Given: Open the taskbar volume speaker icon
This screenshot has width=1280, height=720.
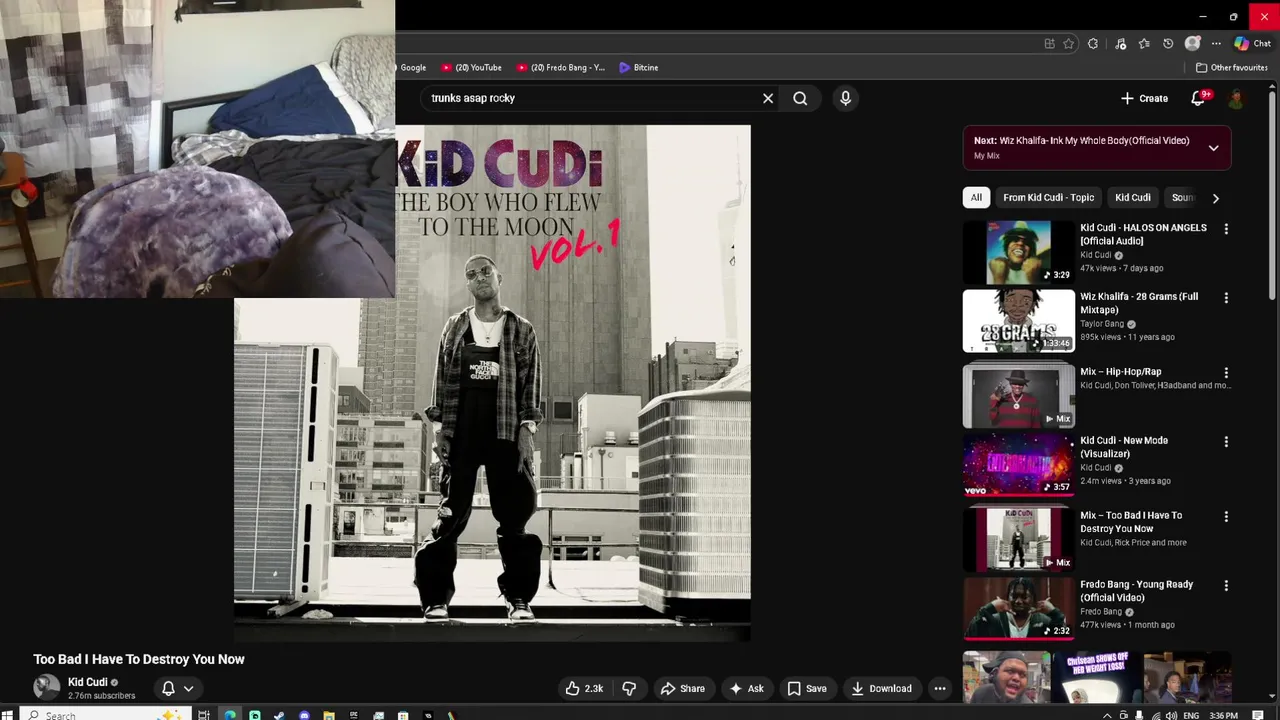Looking at the screenshot, I should [x=1170, y=715].
